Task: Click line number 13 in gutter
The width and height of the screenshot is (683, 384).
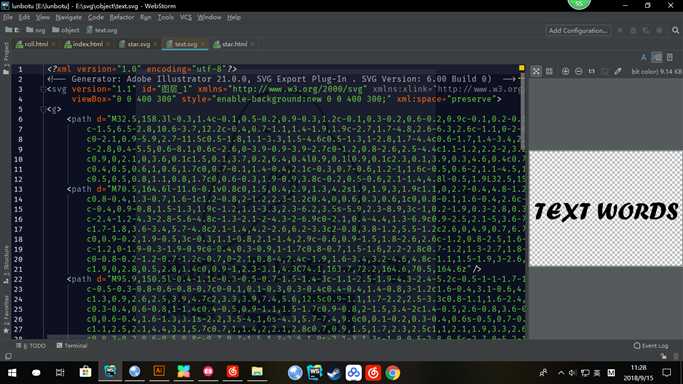Action: pyautogui.click(x=18, y=189)
